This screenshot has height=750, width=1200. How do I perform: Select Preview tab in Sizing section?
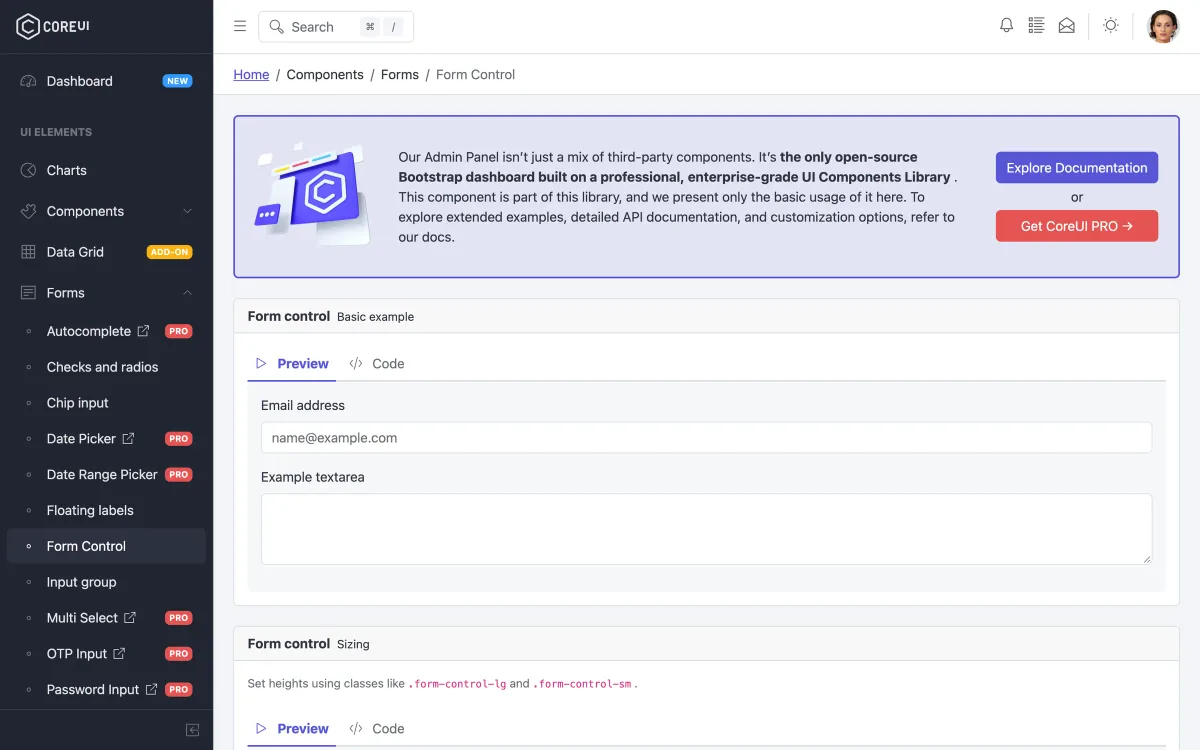tap(292, 728)
